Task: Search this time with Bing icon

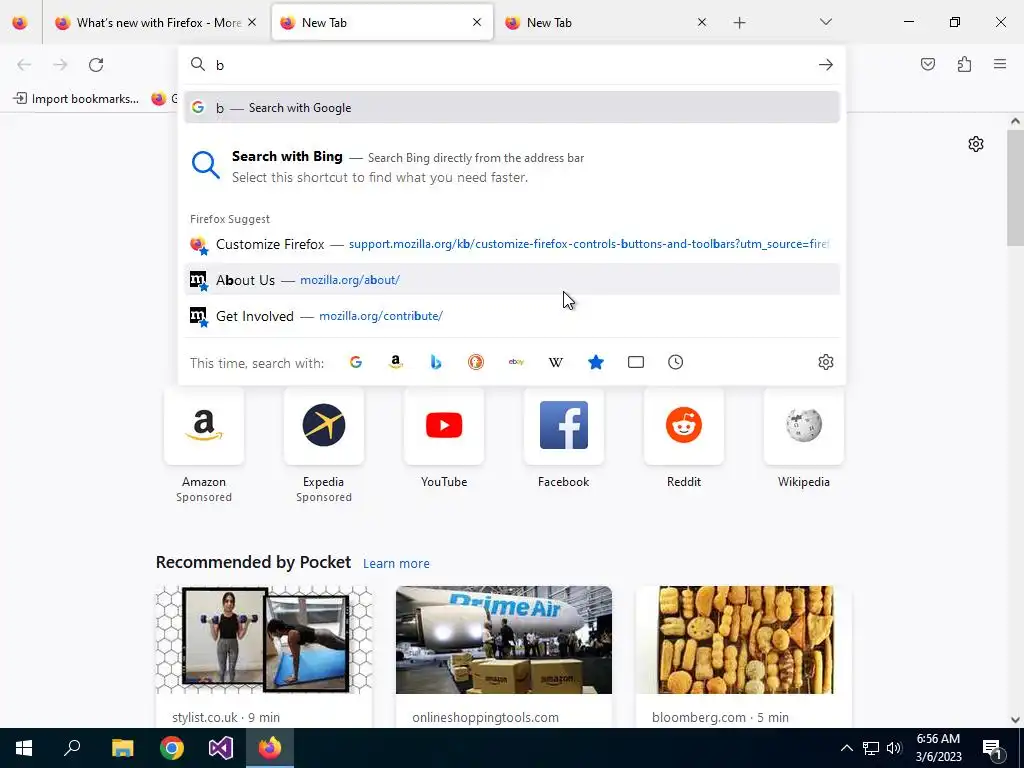Action: pyautogui.click(x=436, y=362)
